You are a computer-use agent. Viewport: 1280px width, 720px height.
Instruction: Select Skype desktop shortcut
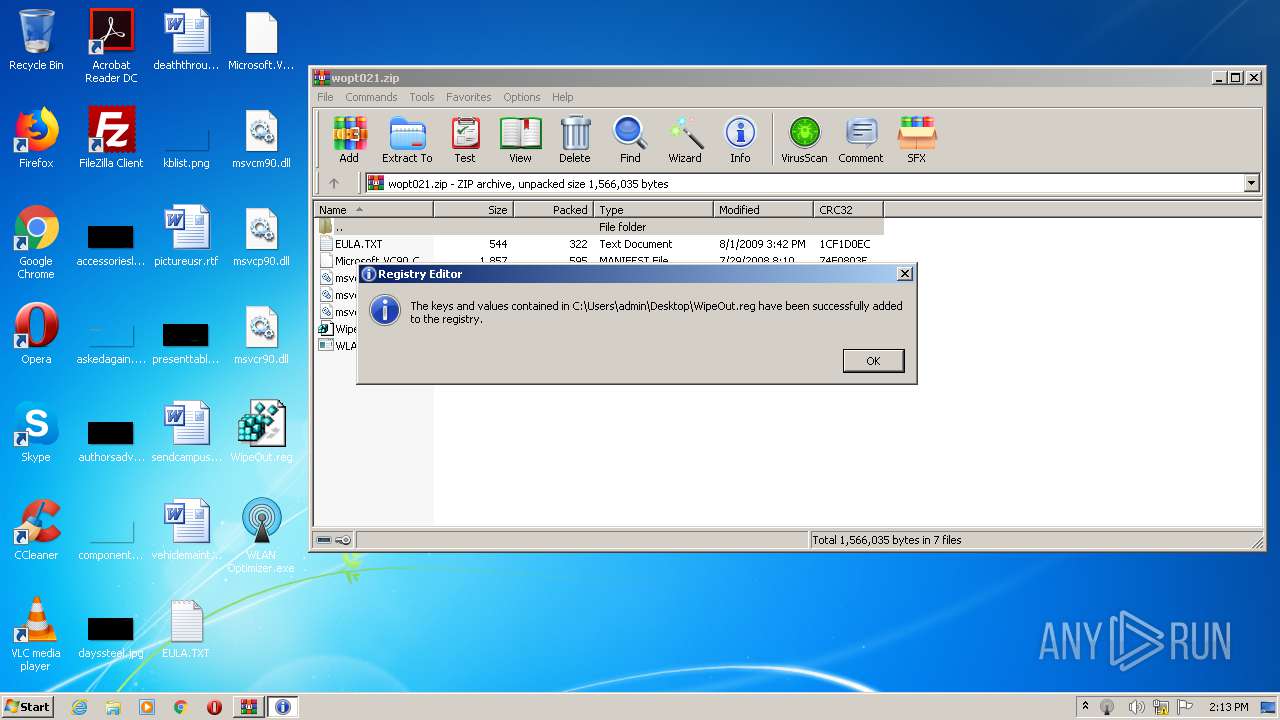[36, 433]
